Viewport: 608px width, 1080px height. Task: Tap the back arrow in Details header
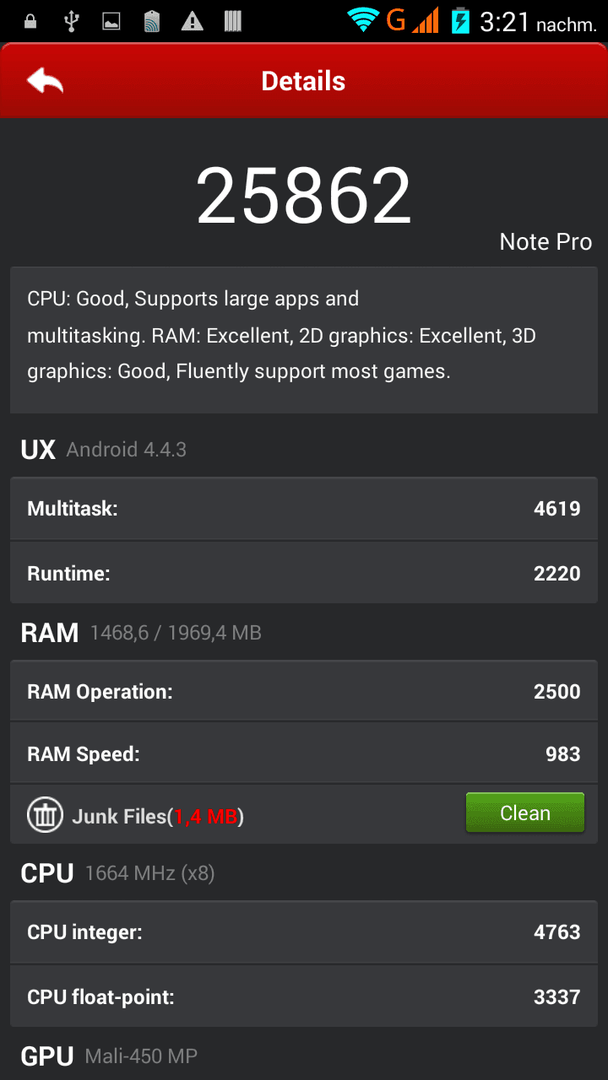tap(45, 81)
